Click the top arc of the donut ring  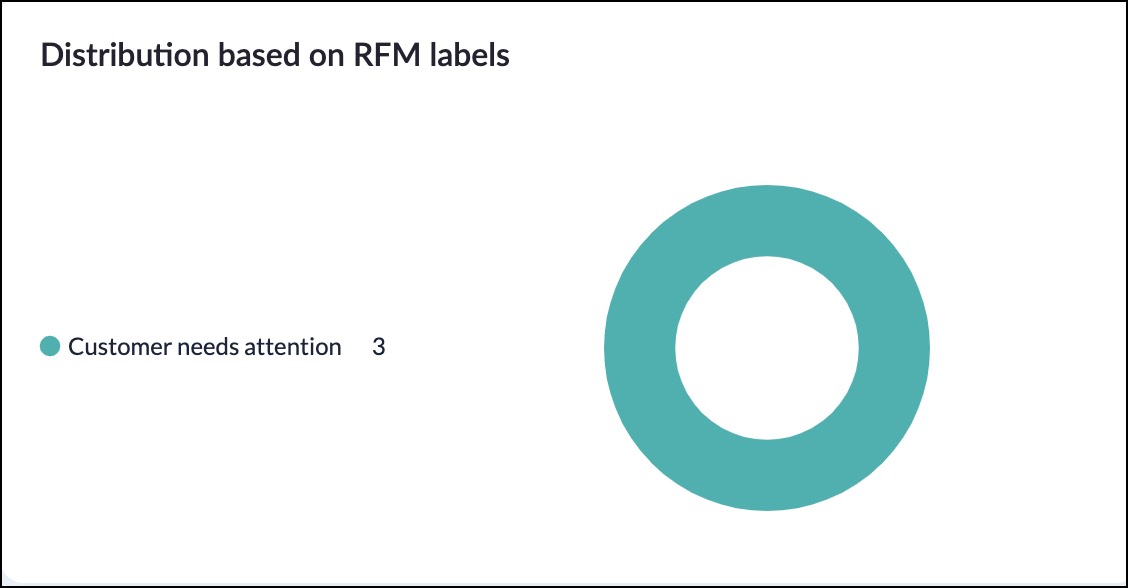(767, 220)
